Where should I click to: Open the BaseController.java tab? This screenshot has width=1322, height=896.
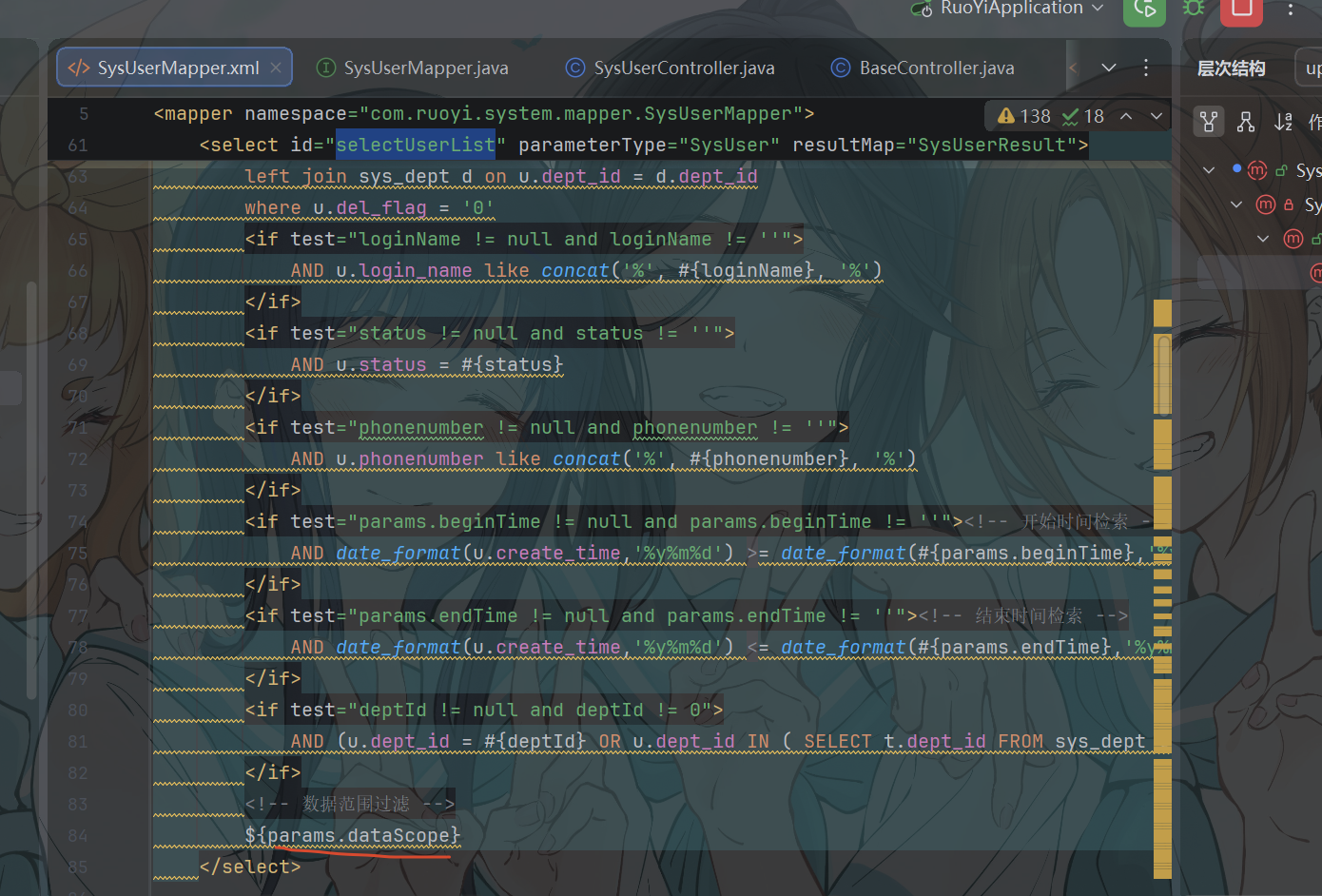coord(923,68)
